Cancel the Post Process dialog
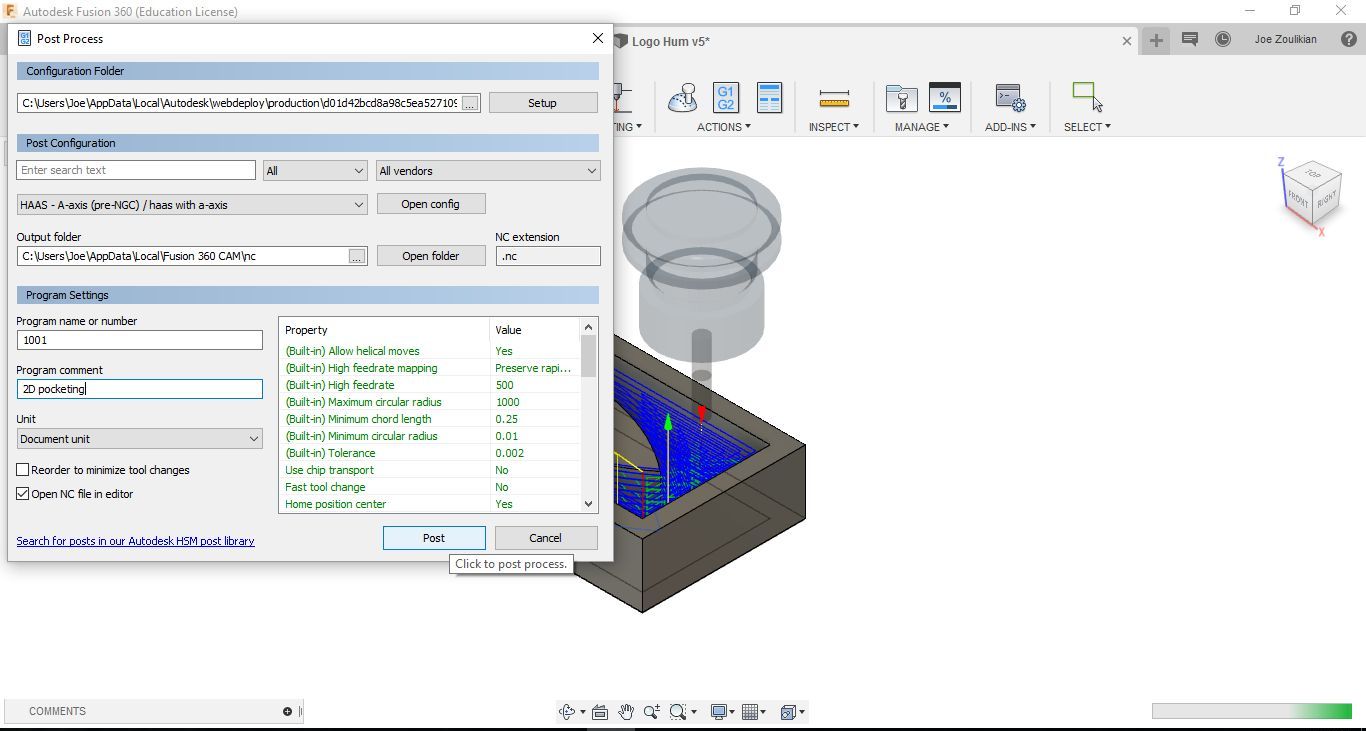Image resolution: width=1366 pixels, height=731 pixels. coord(545,538)
